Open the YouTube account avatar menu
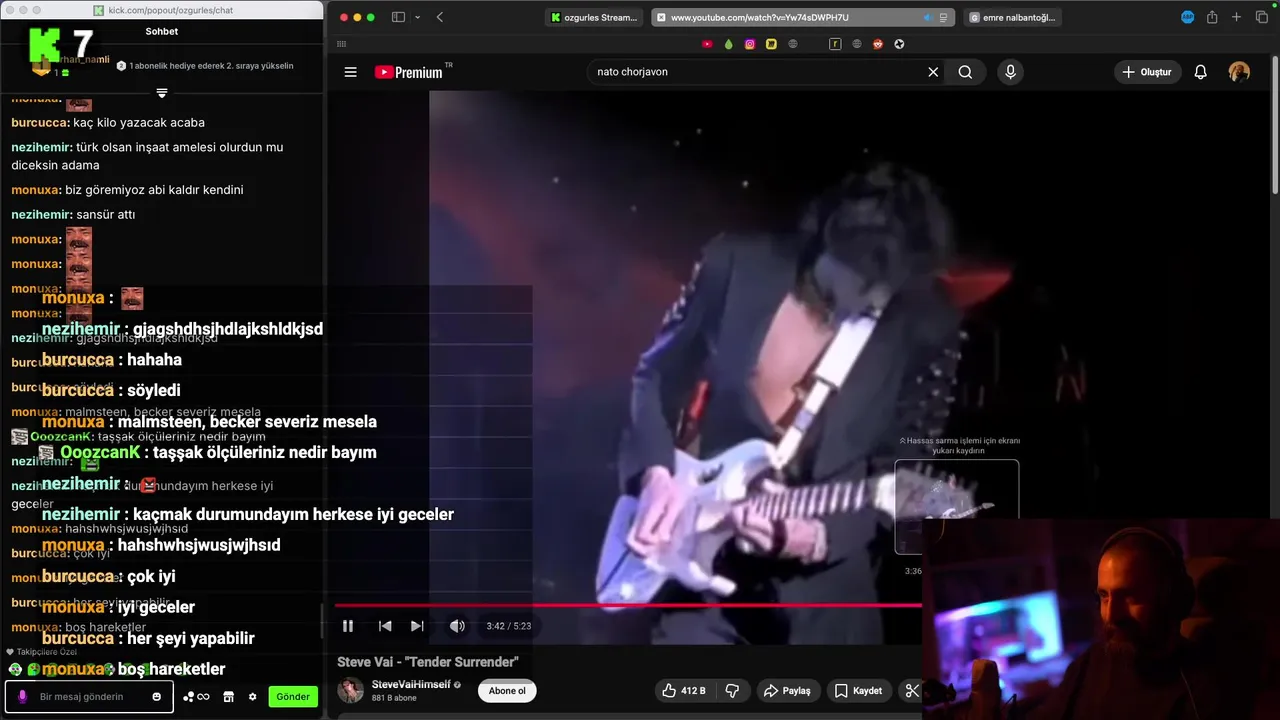 (1239, 72)
